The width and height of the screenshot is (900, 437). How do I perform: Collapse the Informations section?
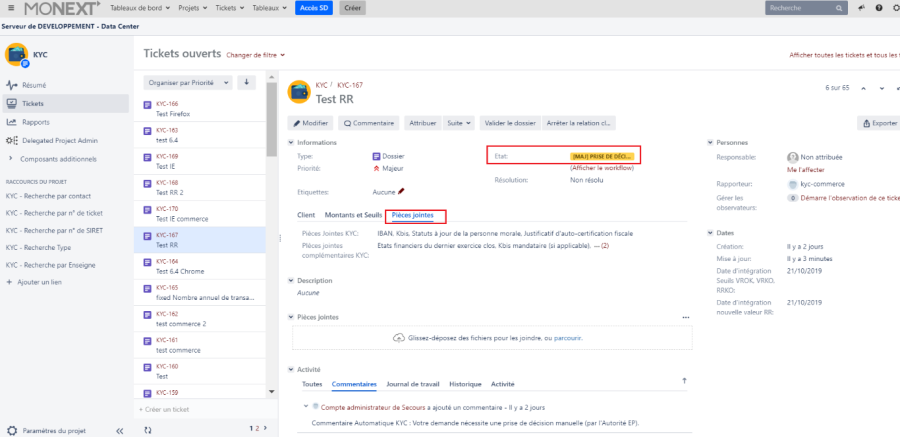coord(291,143)
